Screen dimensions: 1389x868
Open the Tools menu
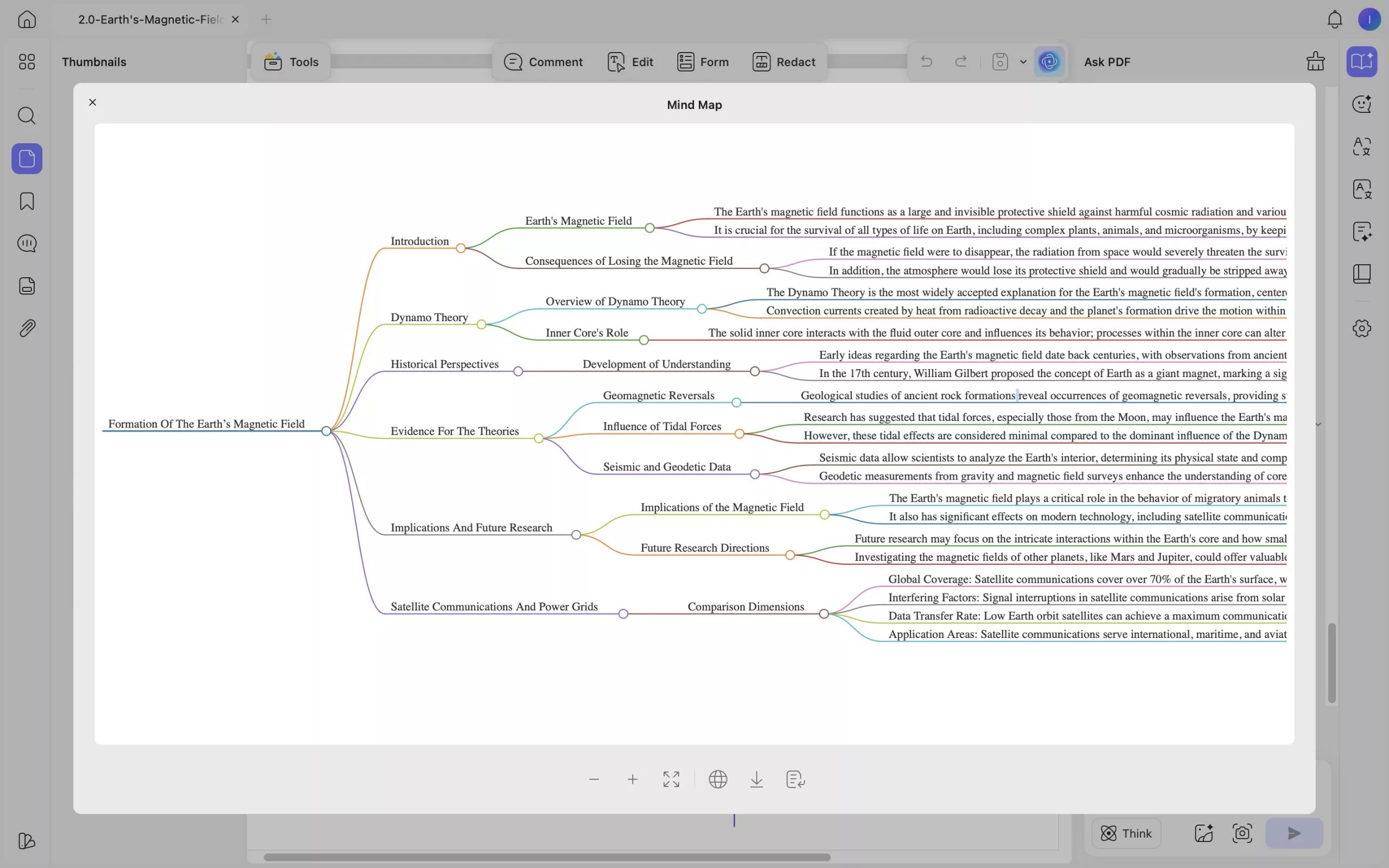point(290,61)
